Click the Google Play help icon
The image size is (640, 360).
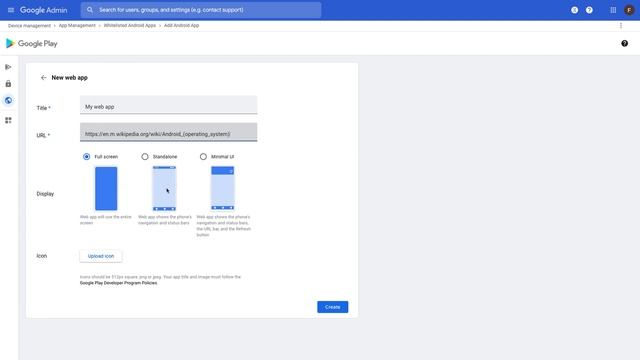624,43
